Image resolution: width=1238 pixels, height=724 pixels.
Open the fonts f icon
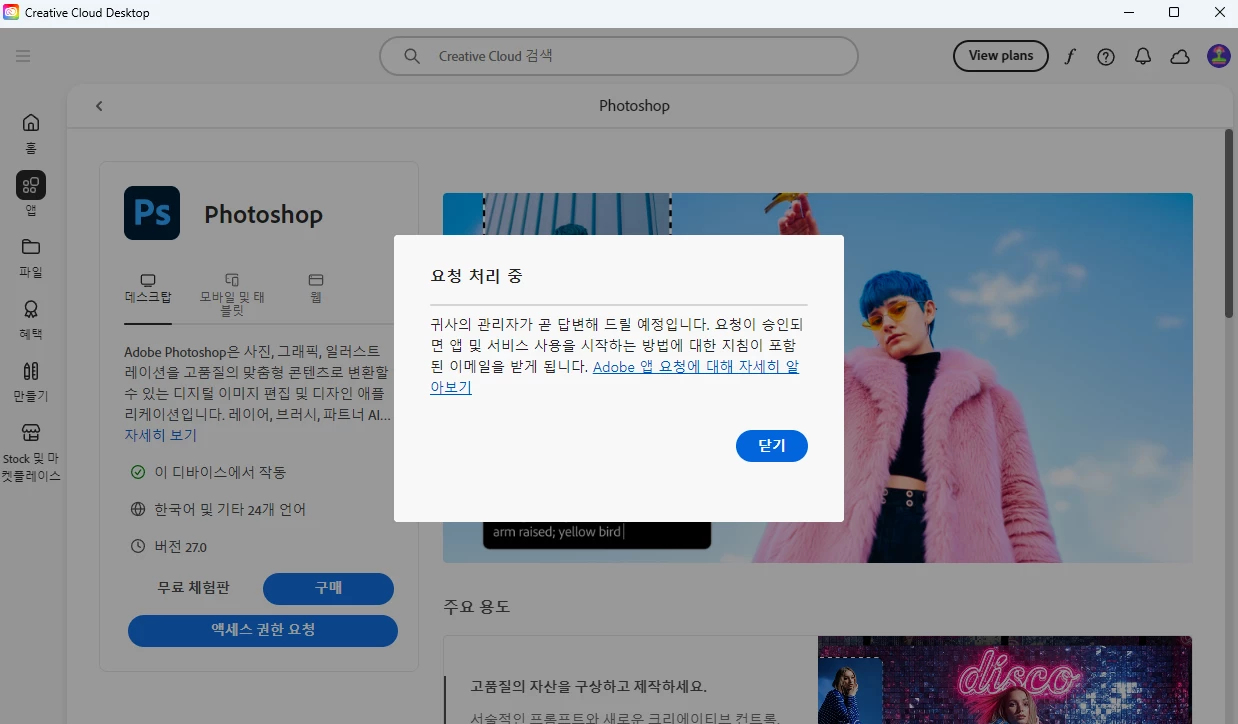1069,56
